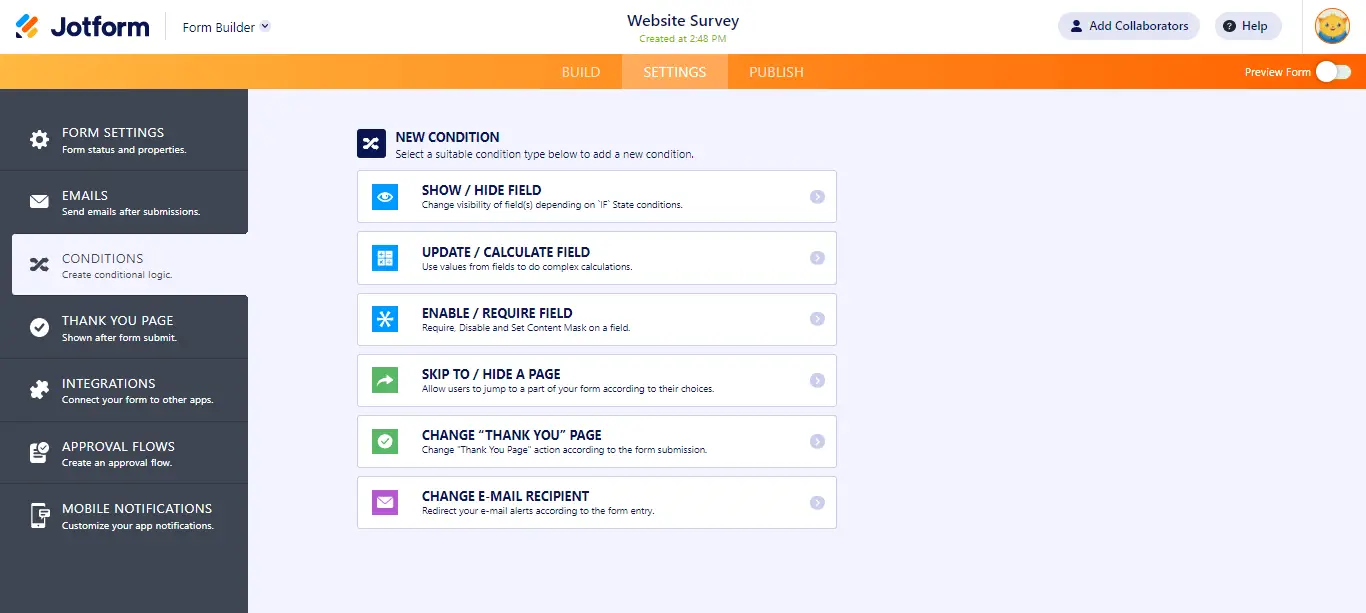This screenshot has height=613, width=1366.
Task: Click the person icon in Add Collaborators
Action: 1075,26
